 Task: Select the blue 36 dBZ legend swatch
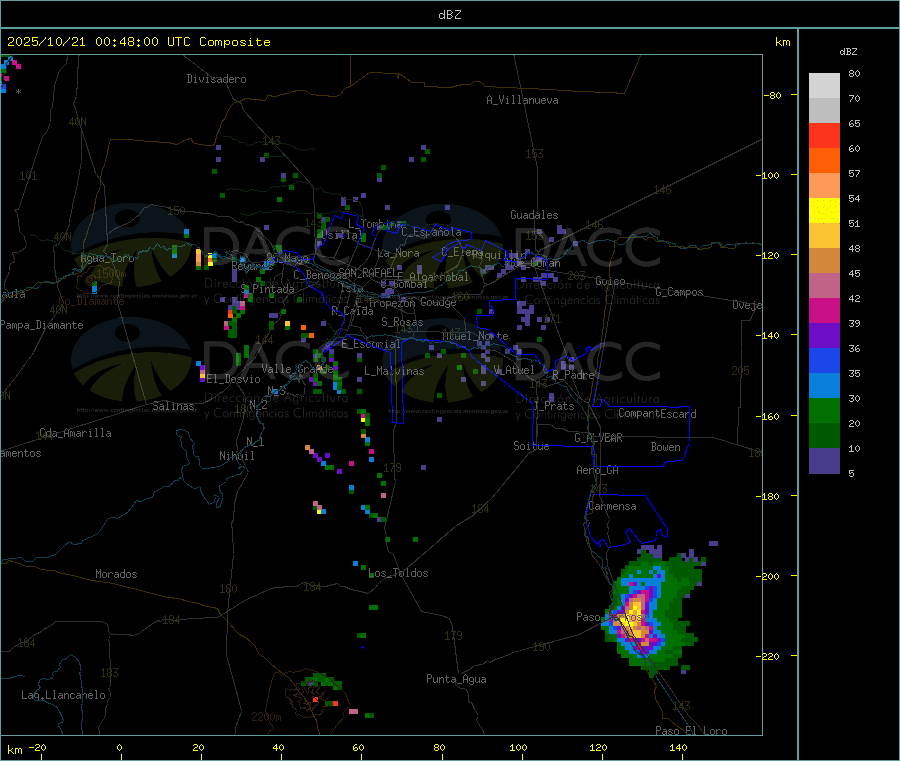[824, 360]
